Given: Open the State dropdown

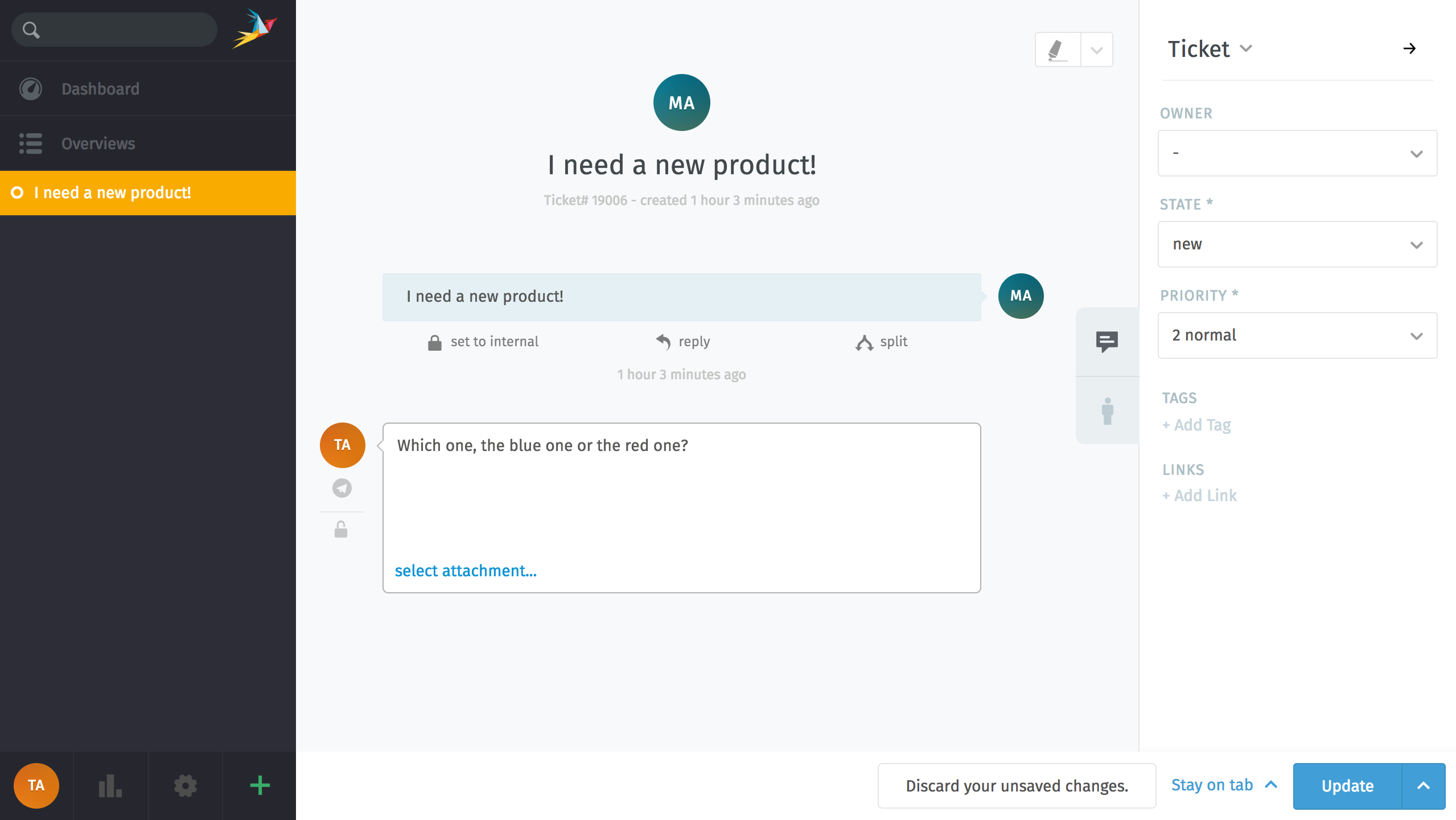Looking at the screenshot, I should (x=1297, y=244).
